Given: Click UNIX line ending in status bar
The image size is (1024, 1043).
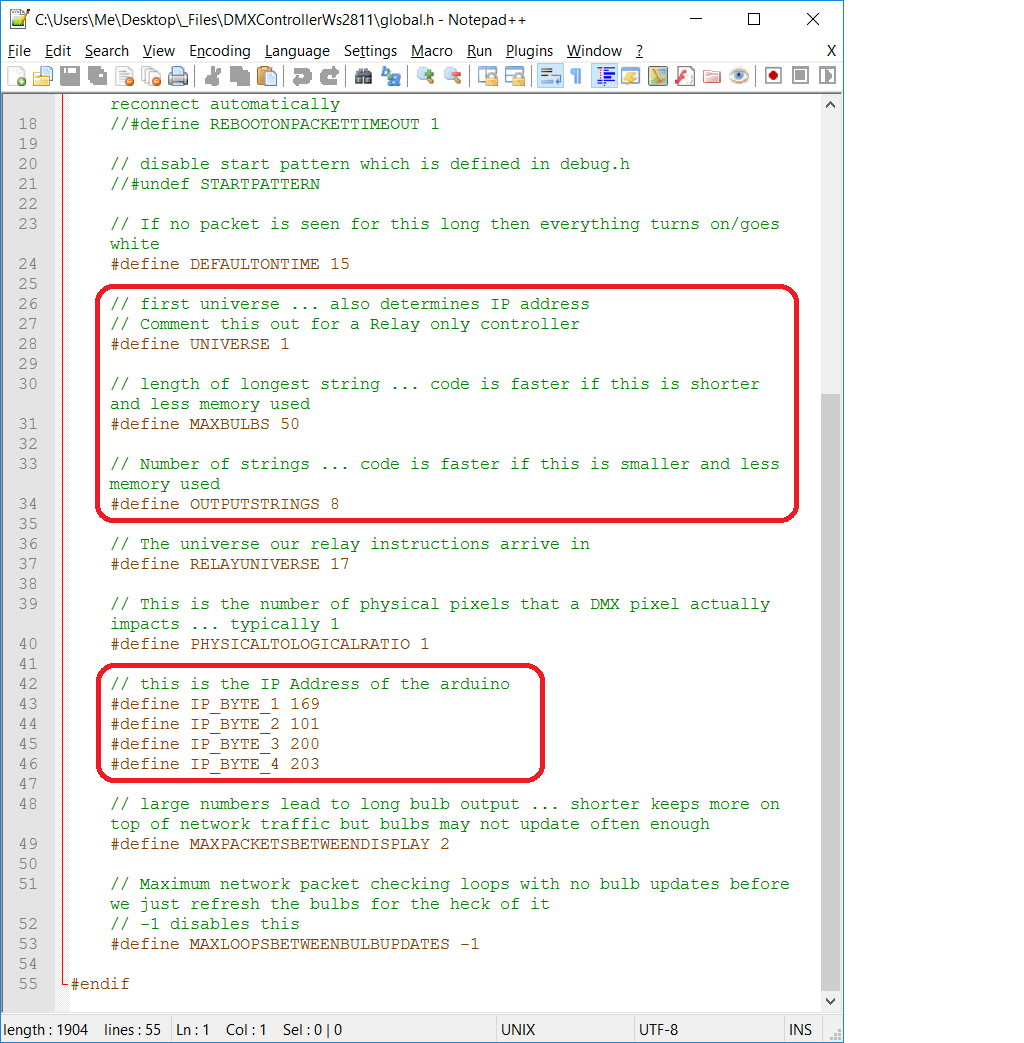Looking at the screenshot, I should pos(518,1030).
